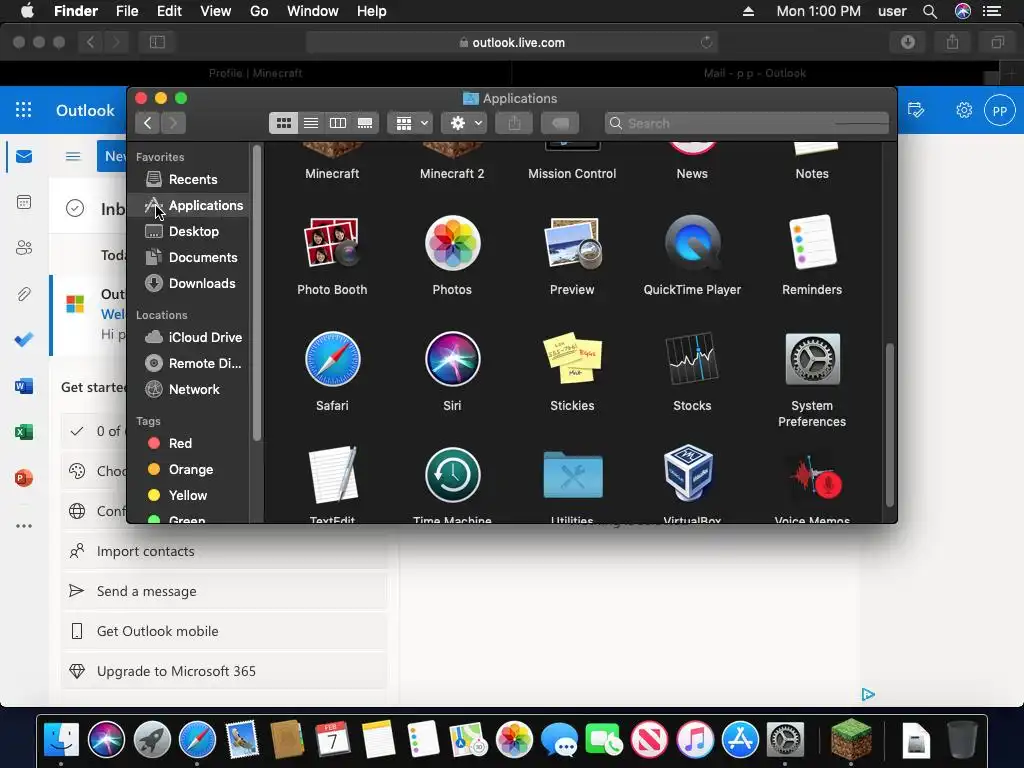
Task: Reload the page in Safari
Action: pyautogui.click(x=706, y=42)
